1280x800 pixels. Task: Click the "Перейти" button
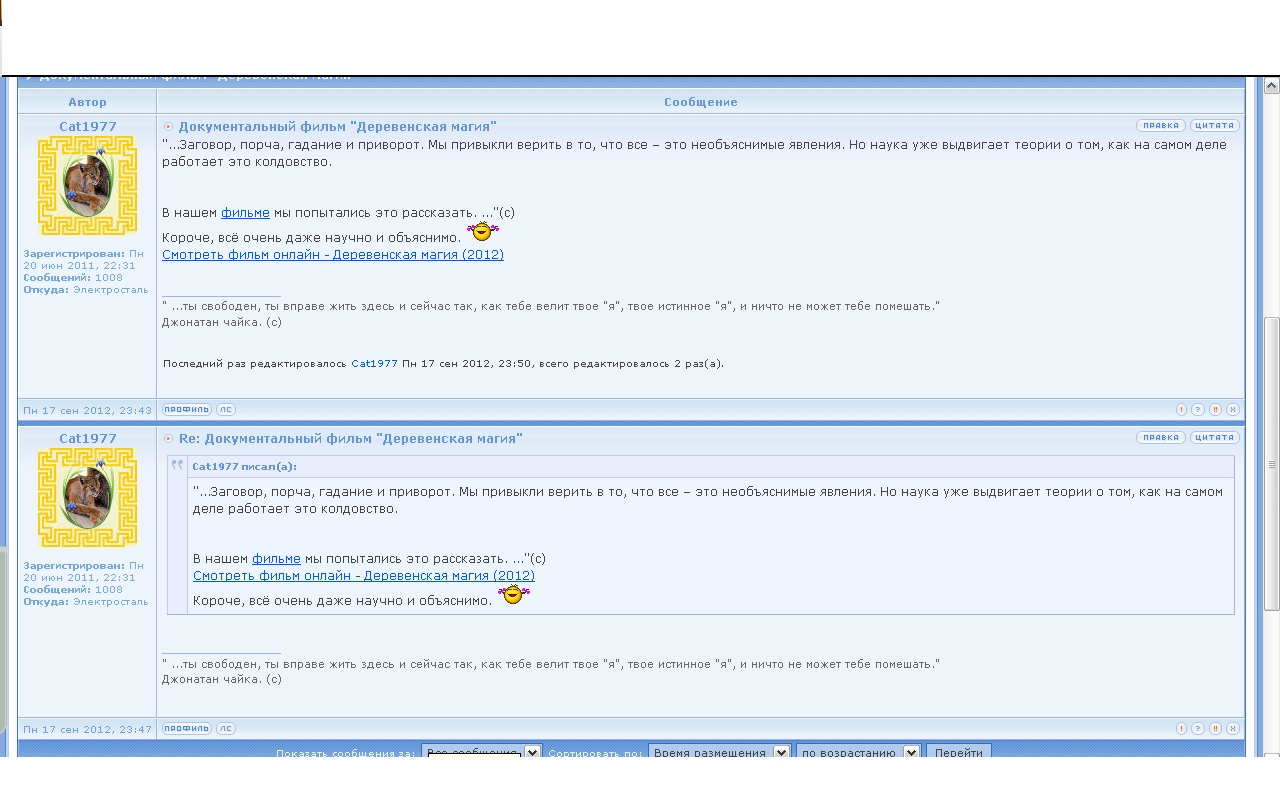pyautogui.click(x=959, y=753)
